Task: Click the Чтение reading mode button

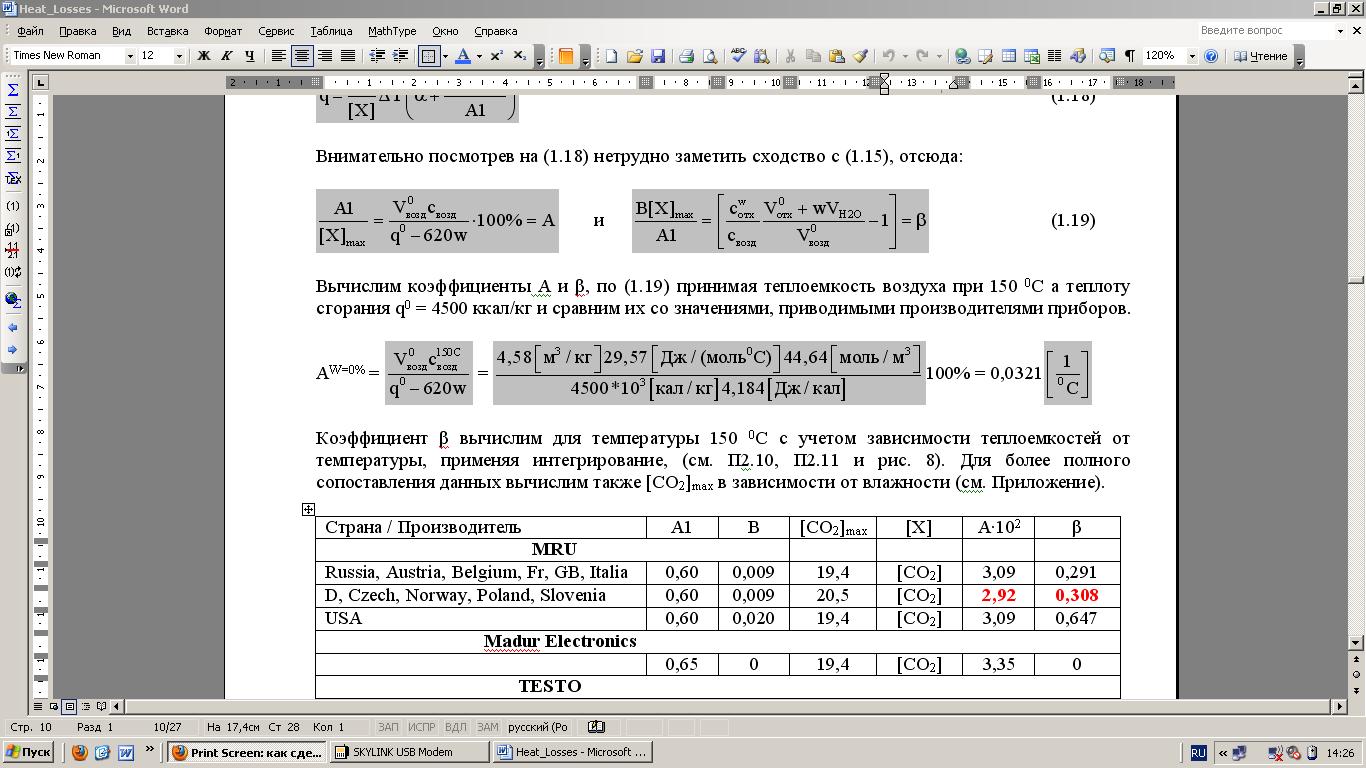Action: (1260, 56)
